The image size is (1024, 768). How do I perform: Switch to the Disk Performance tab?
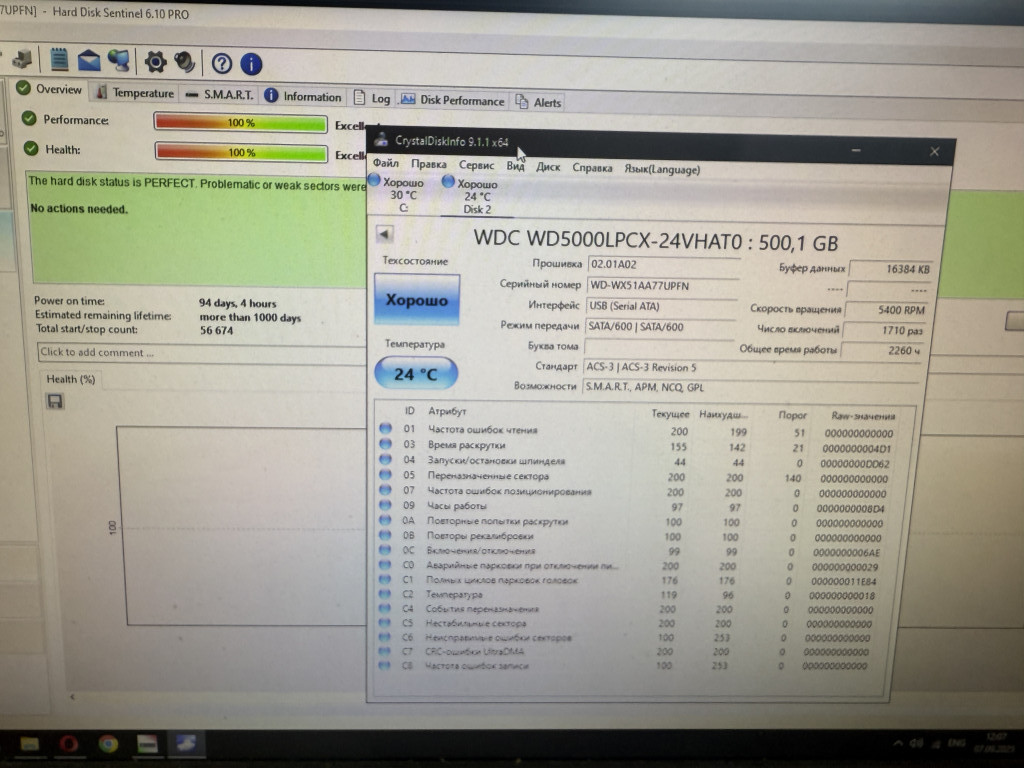click(x=453, y=100)
